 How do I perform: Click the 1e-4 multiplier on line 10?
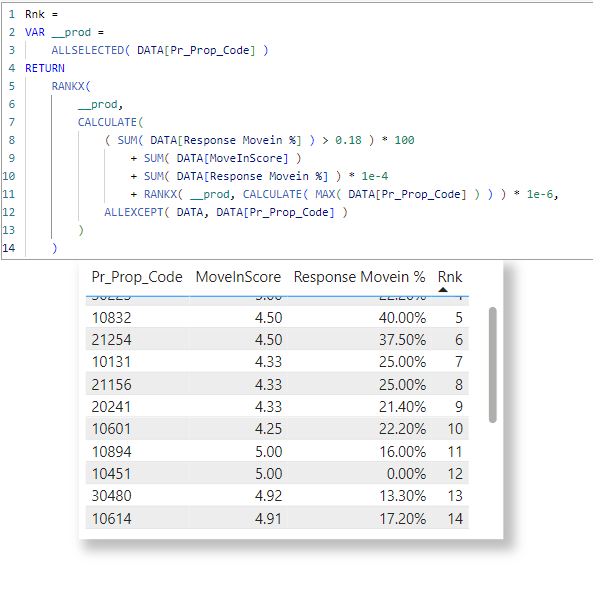point(375,176)
